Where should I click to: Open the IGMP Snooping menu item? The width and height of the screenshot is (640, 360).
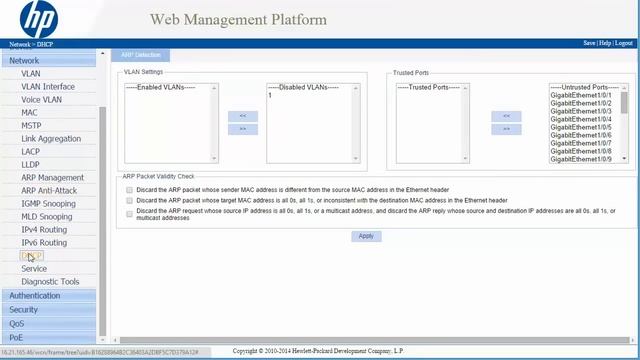48,204
